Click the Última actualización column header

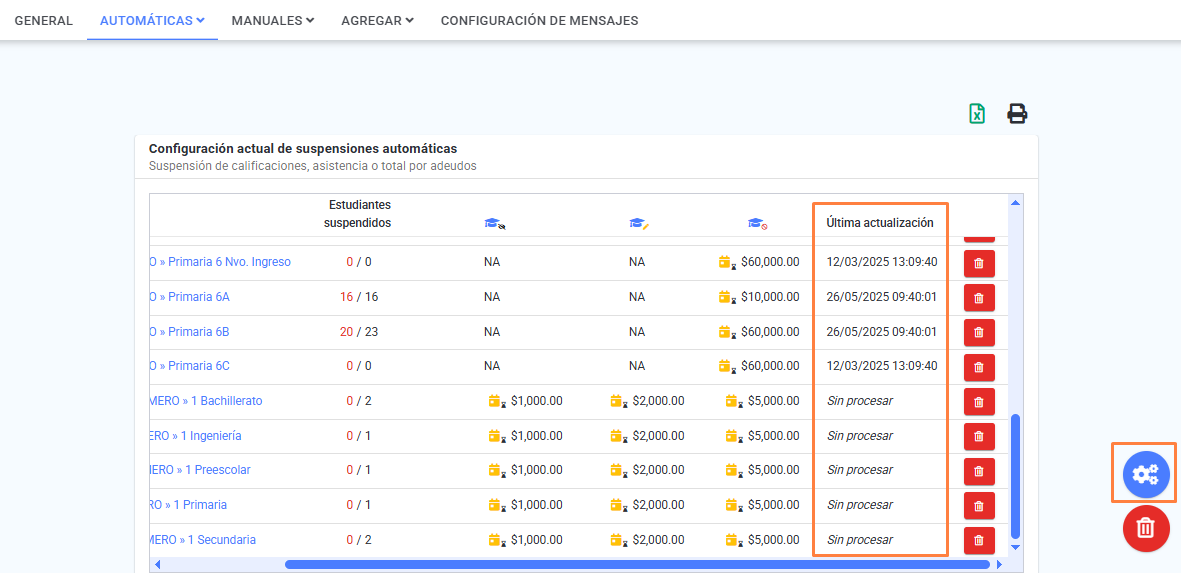pos(880,223)
